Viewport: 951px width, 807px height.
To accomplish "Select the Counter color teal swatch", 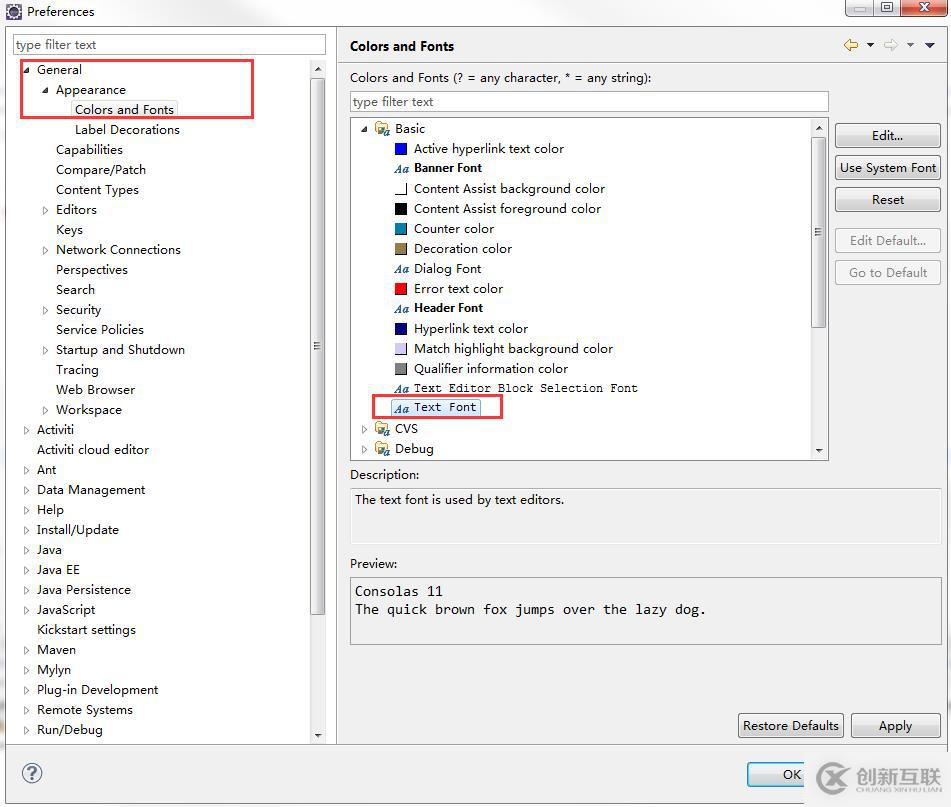I will pyautogui.click(x=401, y=229).
